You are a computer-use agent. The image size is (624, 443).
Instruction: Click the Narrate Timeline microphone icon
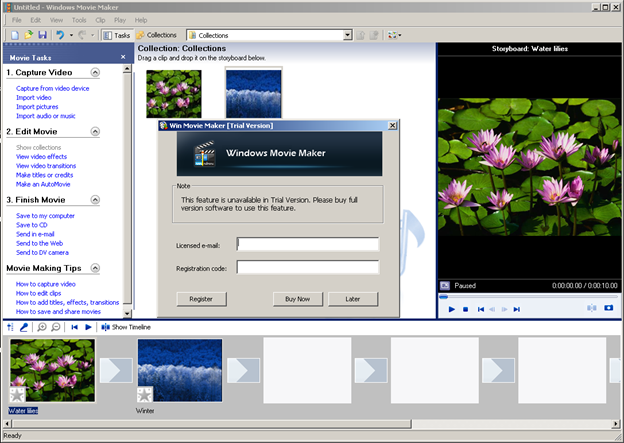pyautogui.click(x=22, y=327)
